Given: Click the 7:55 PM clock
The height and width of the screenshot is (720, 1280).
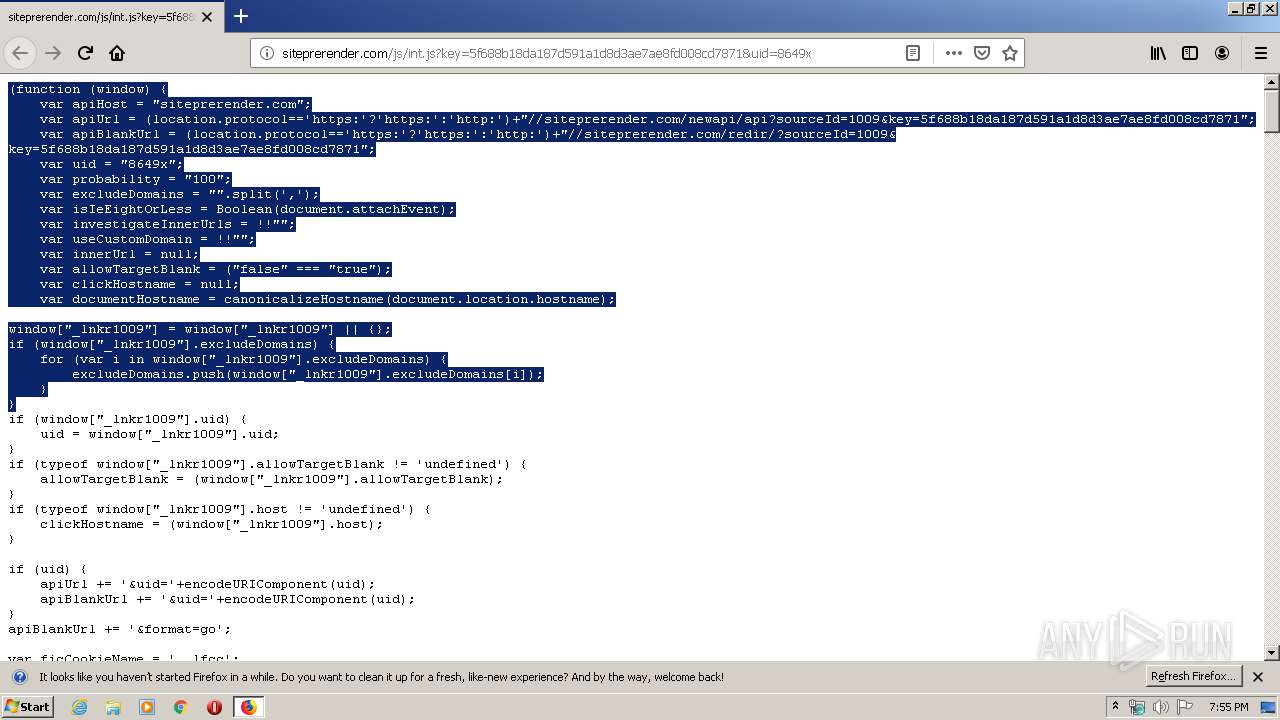Looking at the screenshot, I should point(1228,707).
